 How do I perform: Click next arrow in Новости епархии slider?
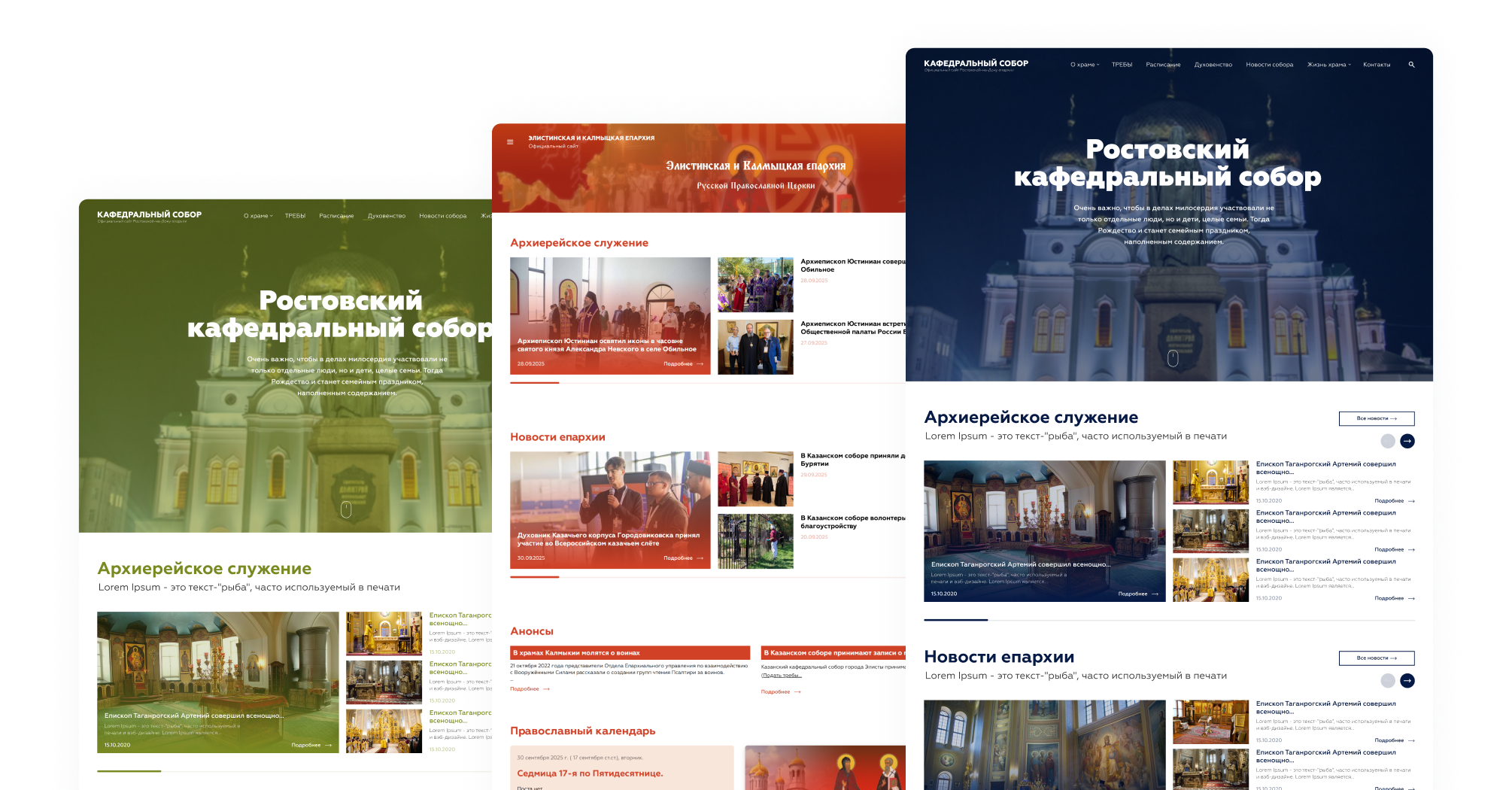[x=1407, y=681]
